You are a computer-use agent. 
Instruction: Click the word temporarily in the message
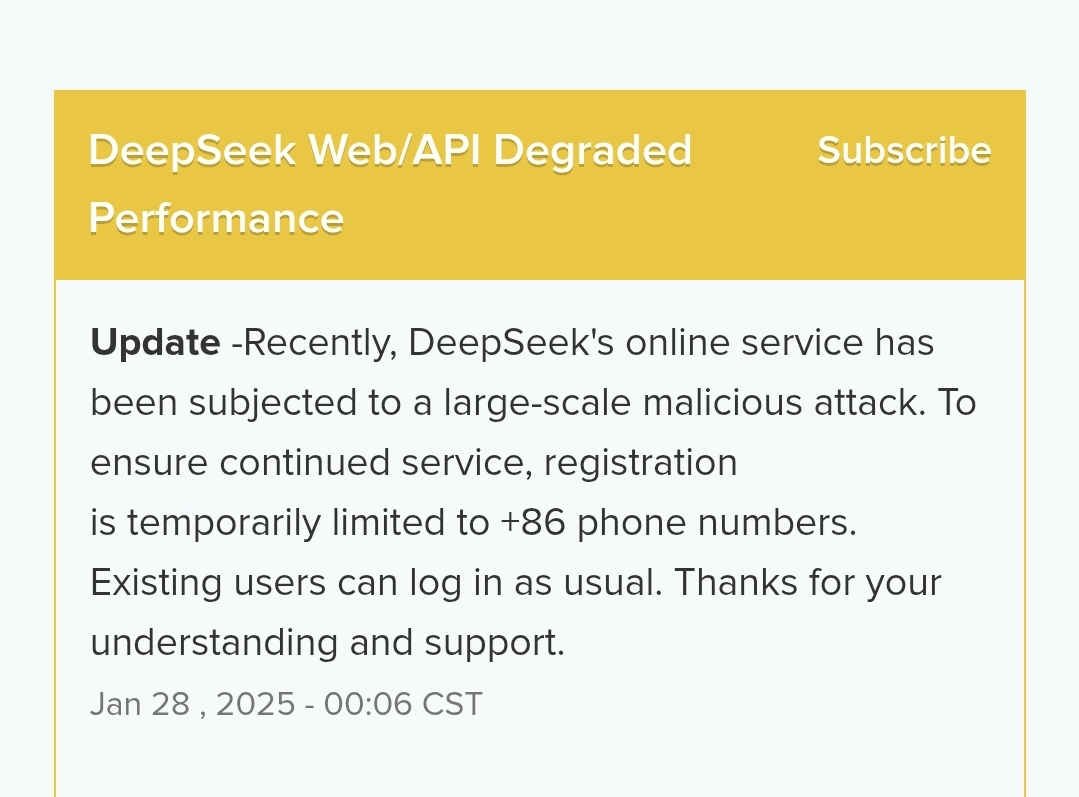224,522
